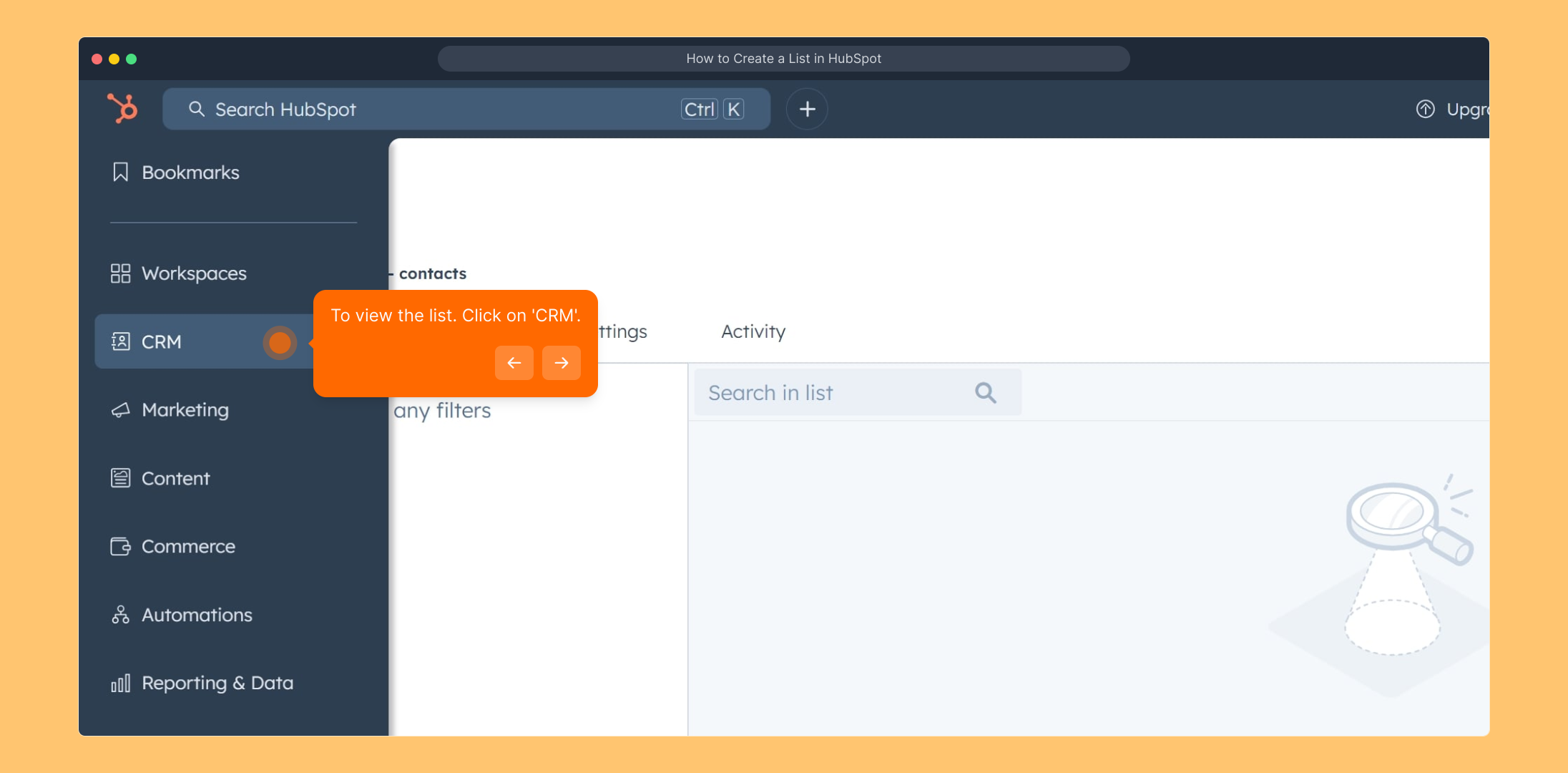Advance to the next tutorial step
Image resolution: width=1568 pixels, height=773 pixels.
pyautogui.click(x=561, y=363)
